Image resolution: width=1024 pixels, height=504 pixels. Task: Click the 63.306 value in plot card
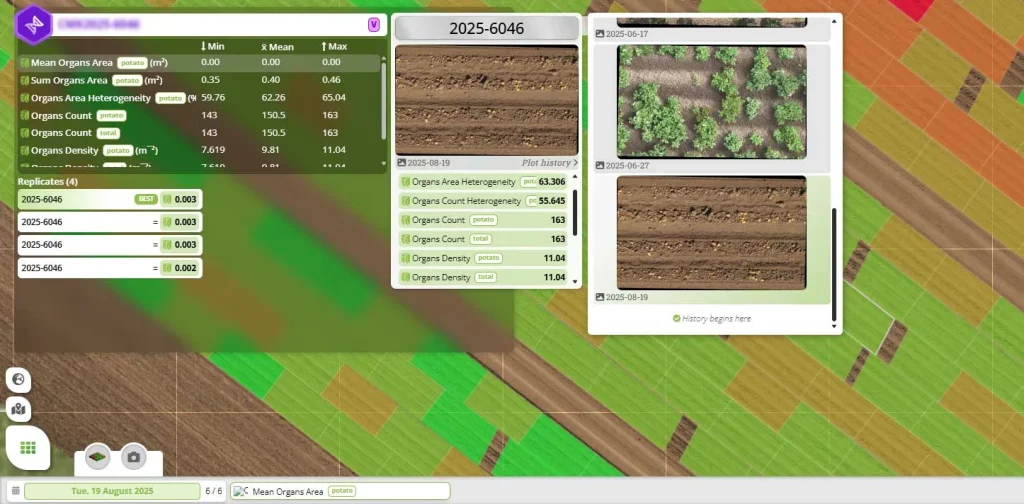point(552,182)
